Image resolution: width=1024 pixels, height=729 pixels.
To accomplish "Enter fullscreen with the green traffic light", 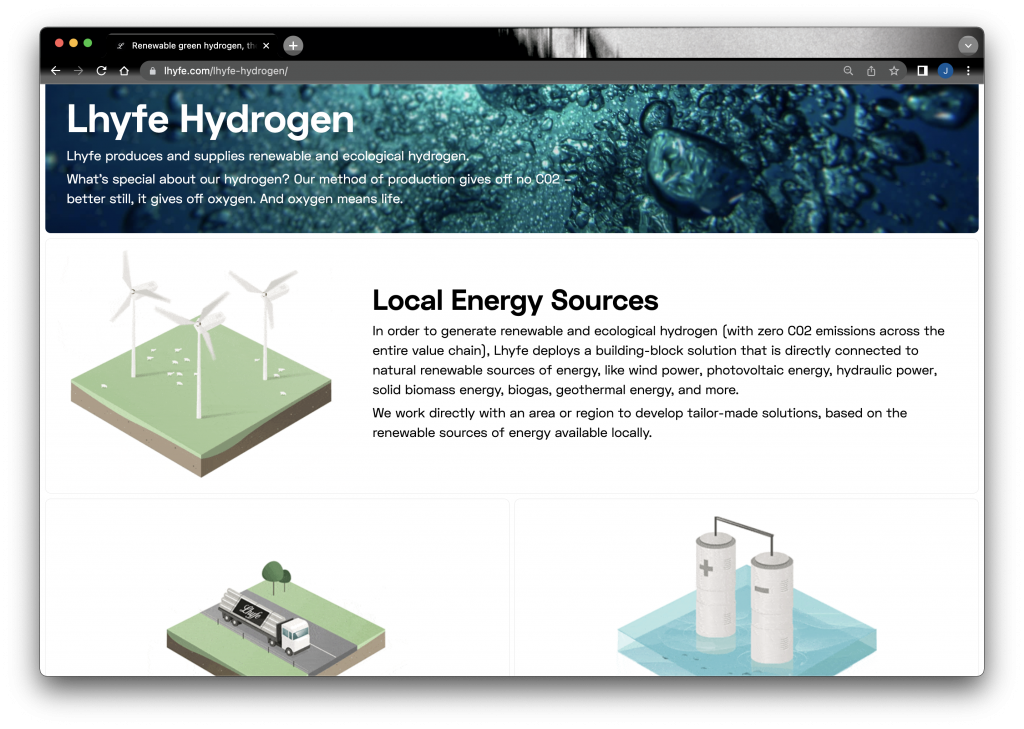I will pyautogui.click(x=88, y=44).
